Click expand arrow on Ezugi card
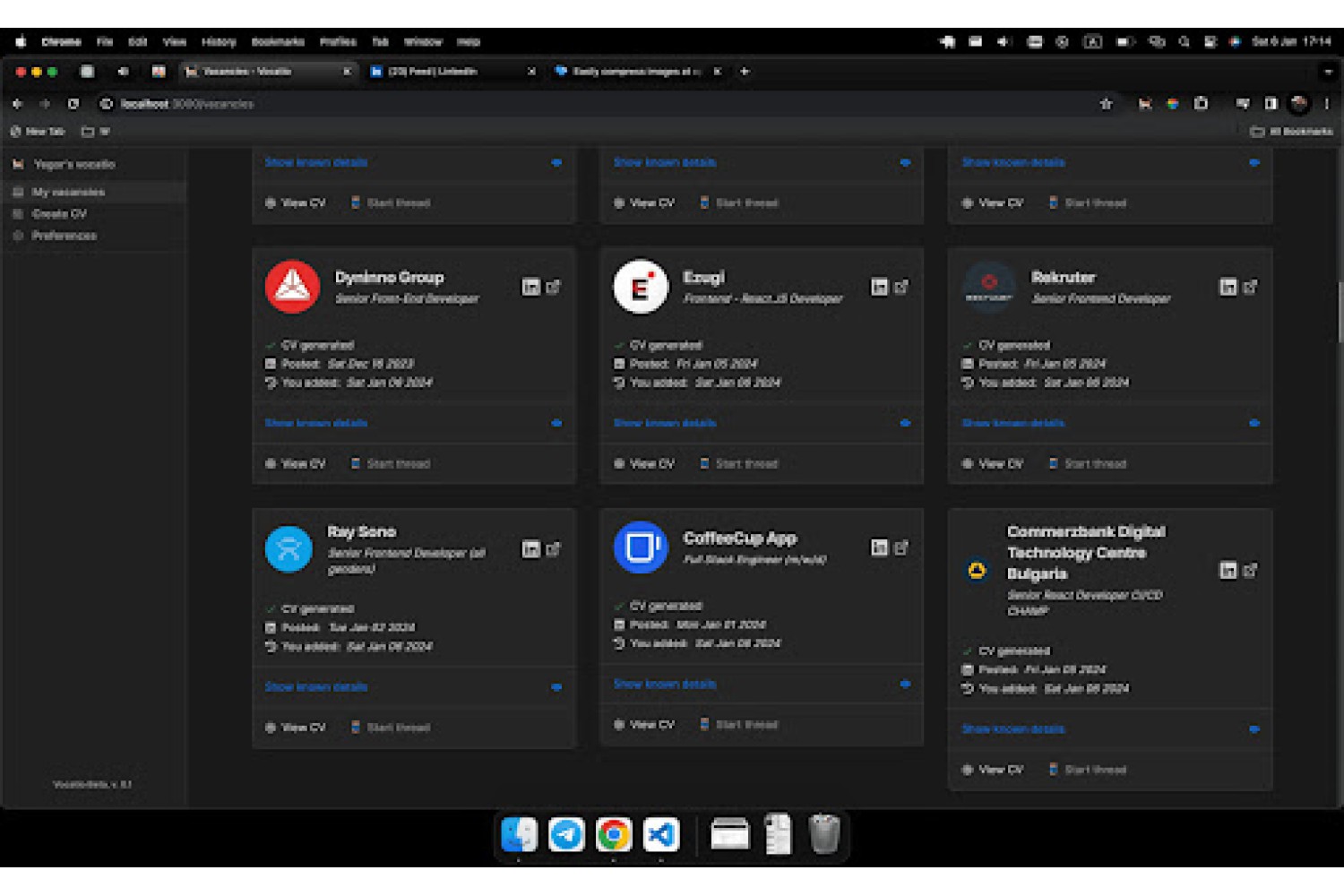Screen dimensions: 1344x896 pyautogui.click(x=905, y=423)
